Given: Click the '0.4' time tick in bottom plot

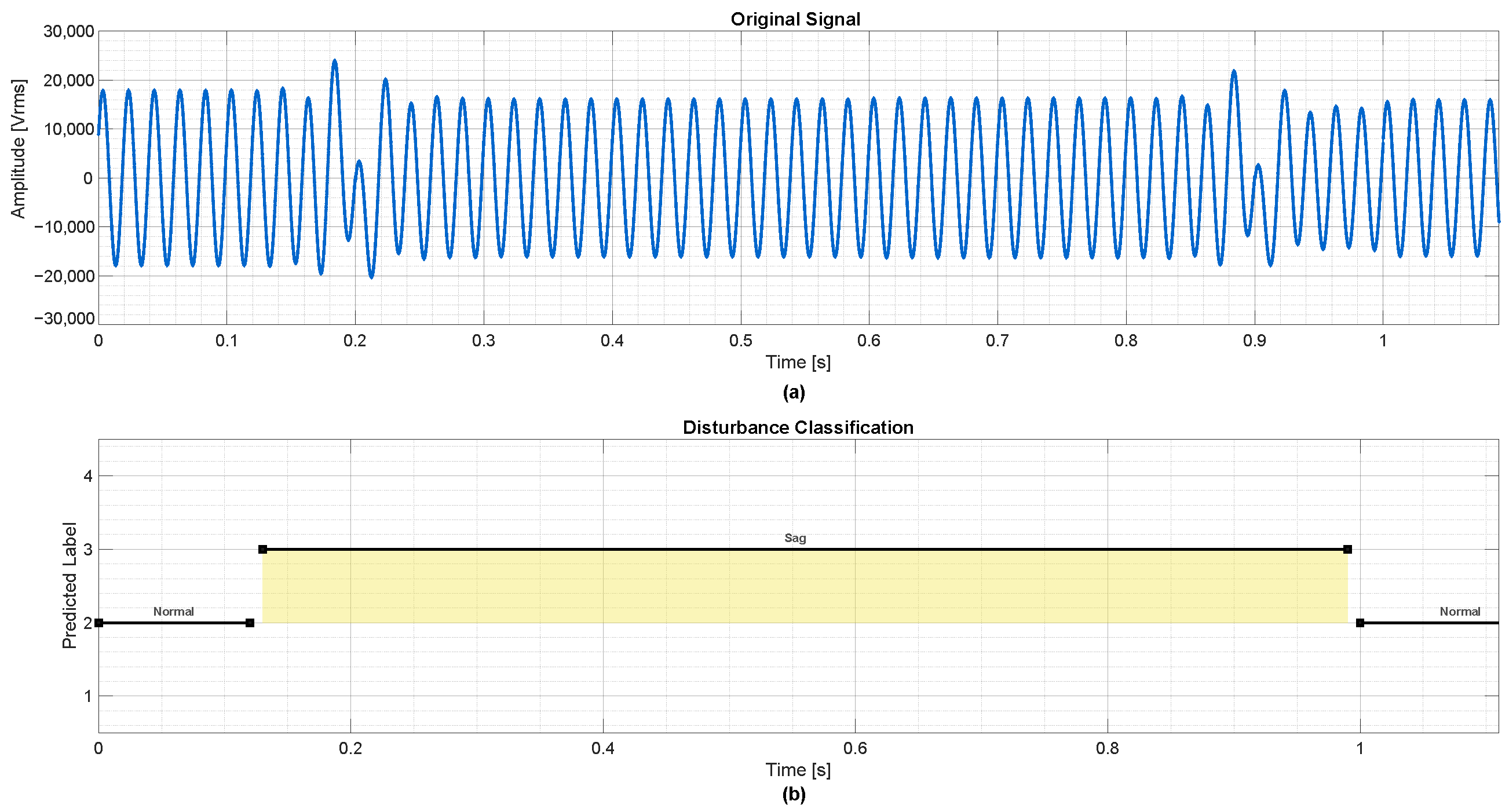Looking at the screenshot, I should [x=603, y=748].
